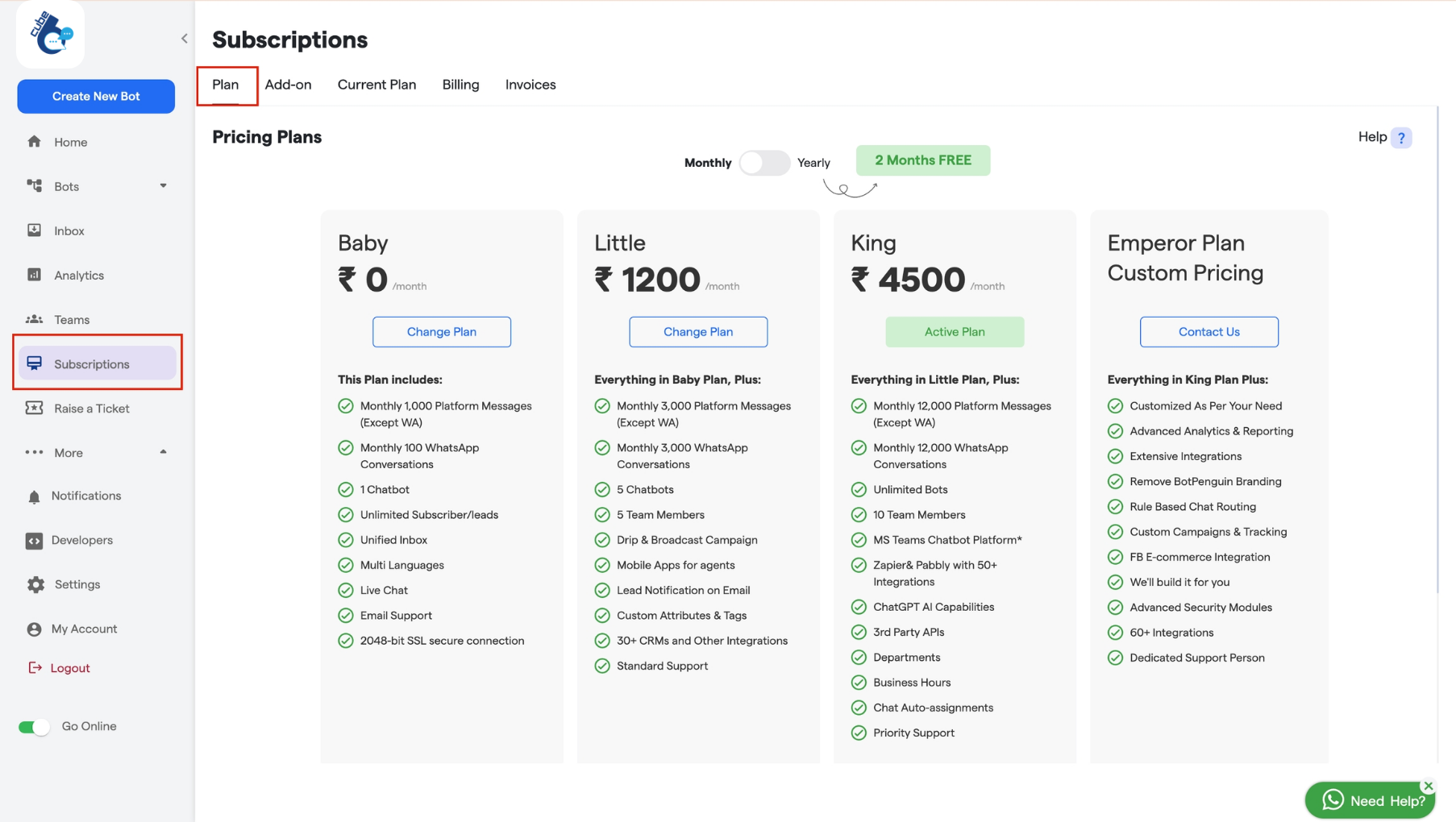The width and height of the screenshot is (1456, 822).
Task: Expand the Bots dropdown arrow
Action: 163,186
